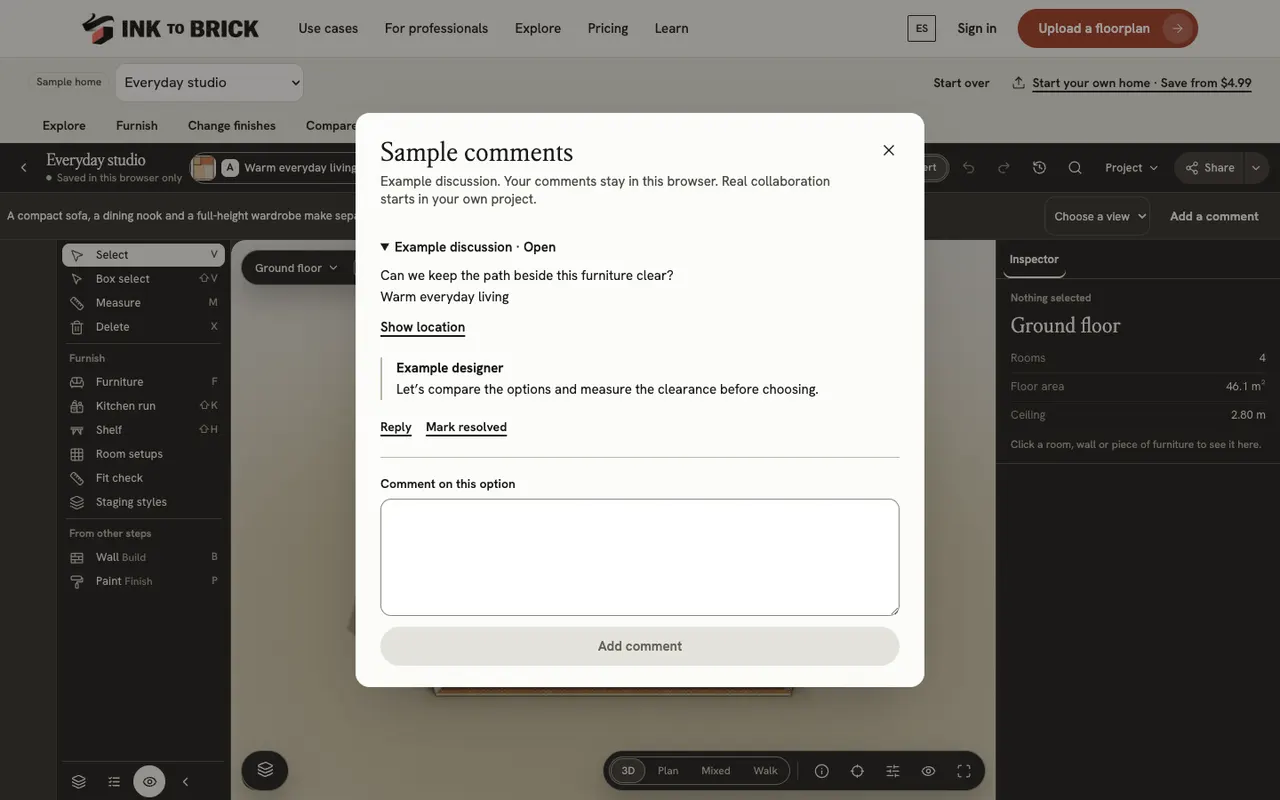Select the Shelf tool

(x=143, y=430)
